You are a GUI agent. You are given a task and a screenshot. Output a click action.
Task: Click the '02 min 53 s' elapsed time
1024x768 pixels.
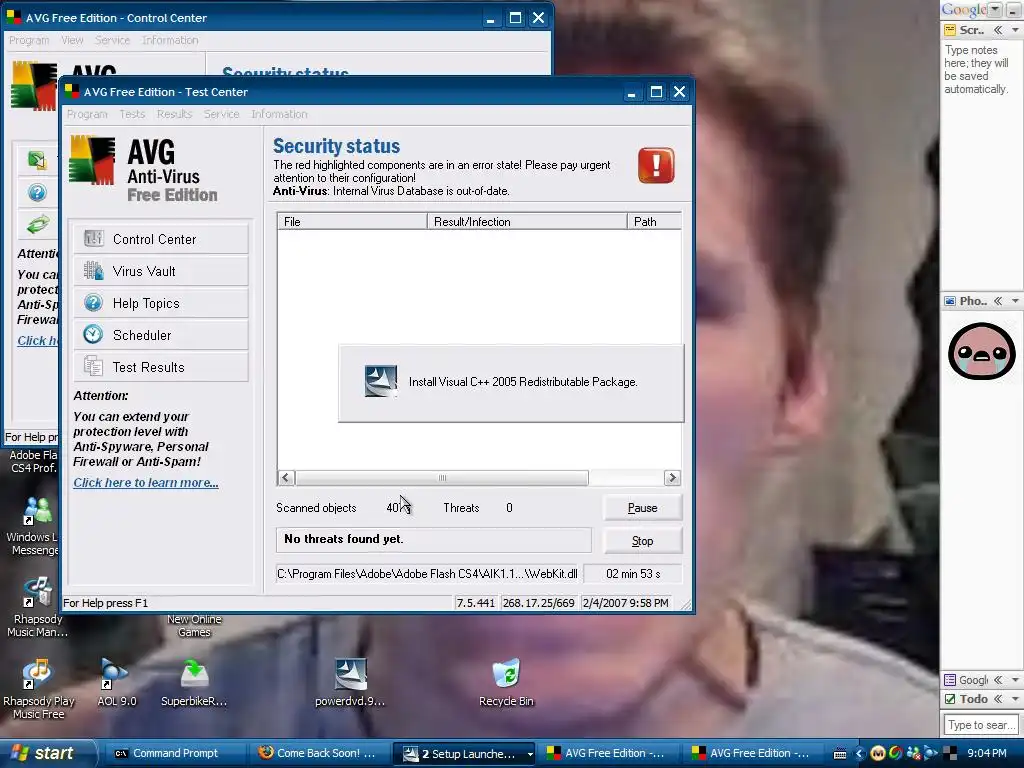(633, 574)
